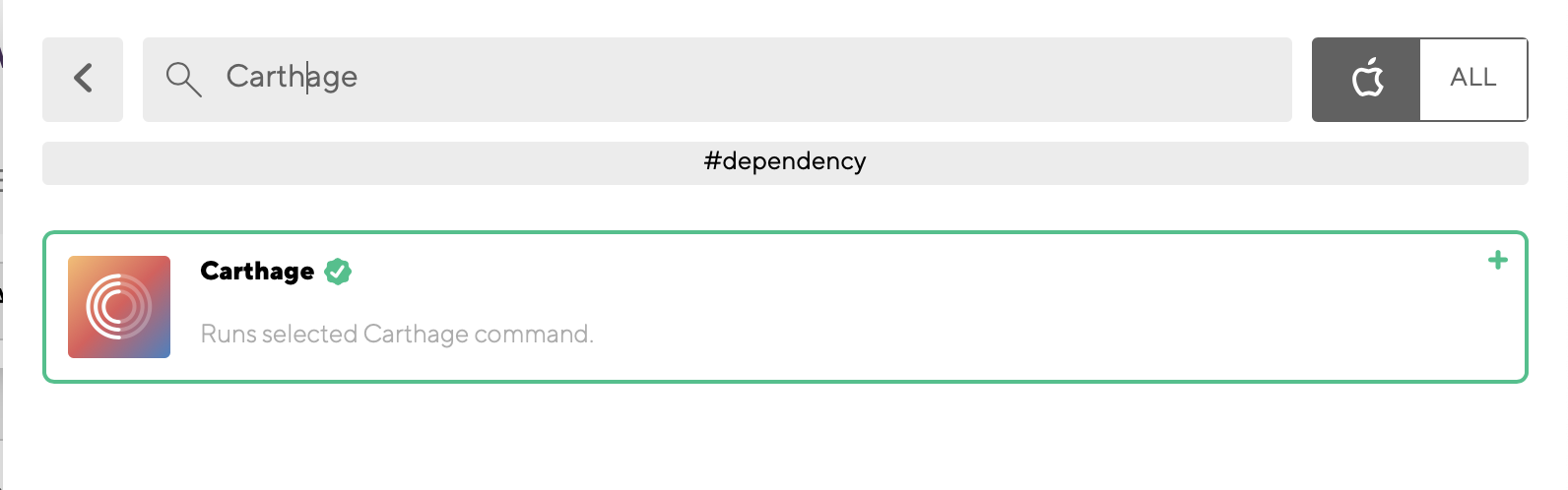Add the Carthage step to workflow
Screen dimensions: 1568x490
[1497, 261]
